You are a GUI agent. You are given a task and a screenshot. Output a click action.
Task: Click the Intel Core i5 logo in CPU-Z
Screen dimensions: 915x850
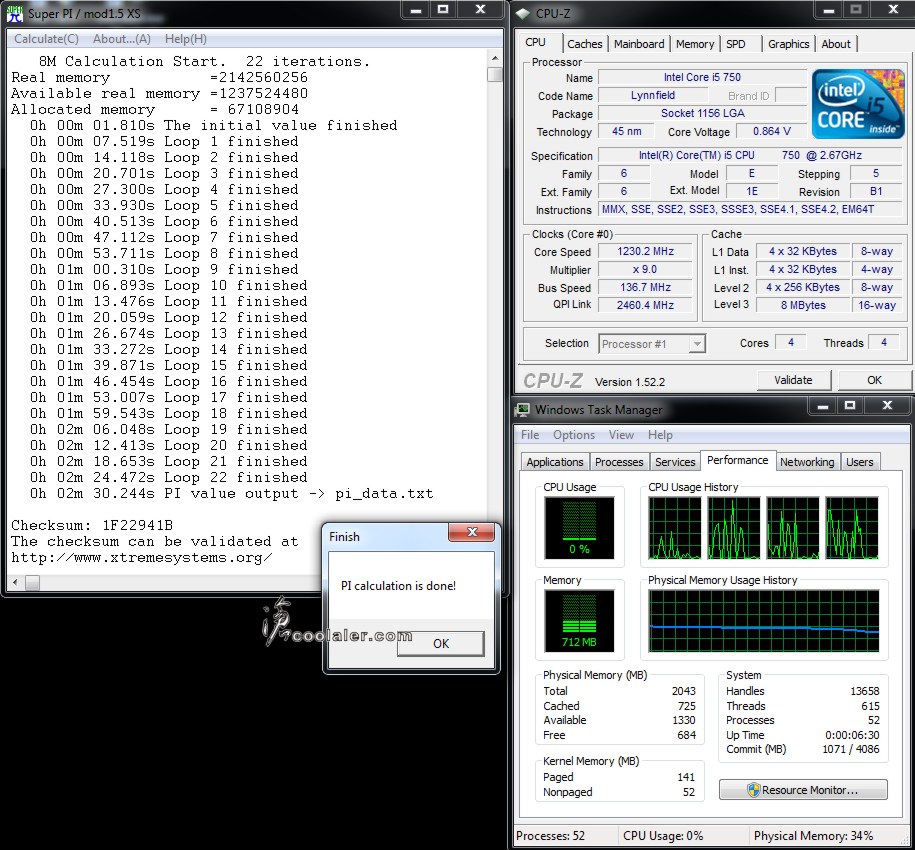pyautogui.click(x=858, y=104)
